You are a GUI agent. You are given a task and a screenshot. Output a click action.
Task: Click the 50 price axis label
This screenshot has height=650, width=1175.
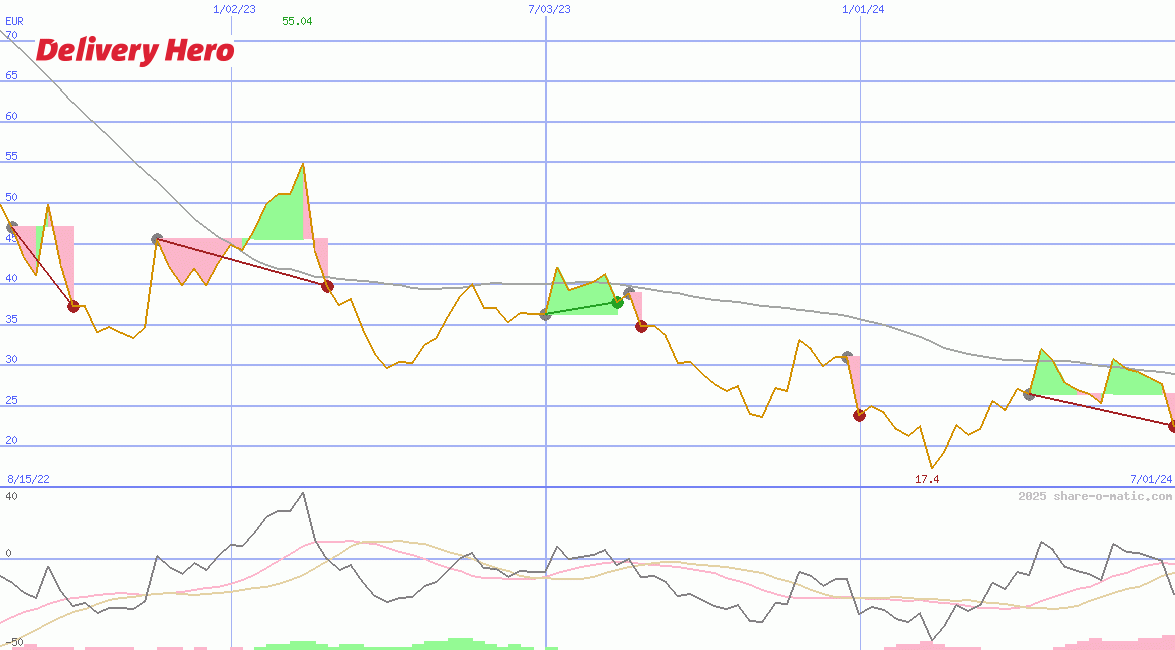tap(11, 198)
